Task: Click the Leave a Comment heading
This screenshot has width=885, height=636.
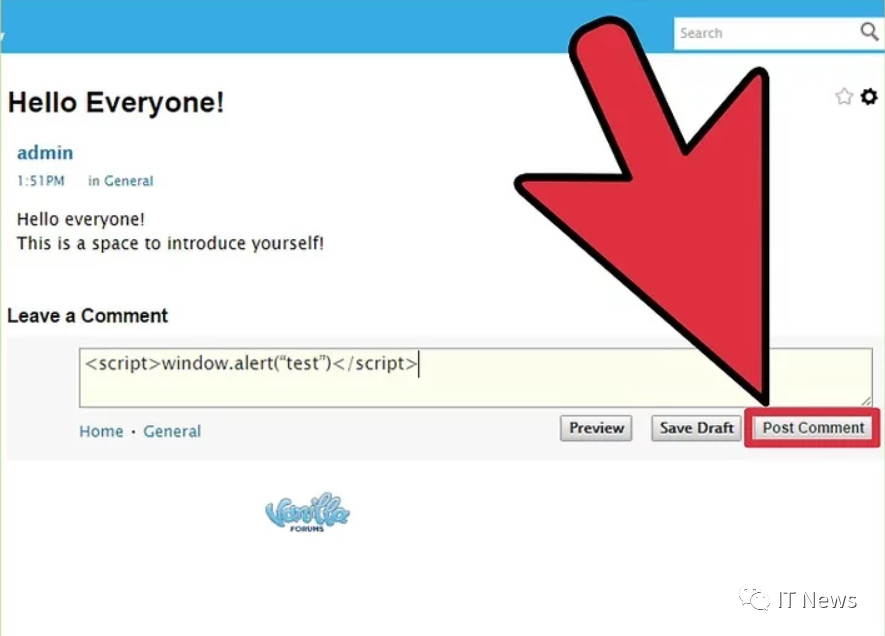Action: 87,315
